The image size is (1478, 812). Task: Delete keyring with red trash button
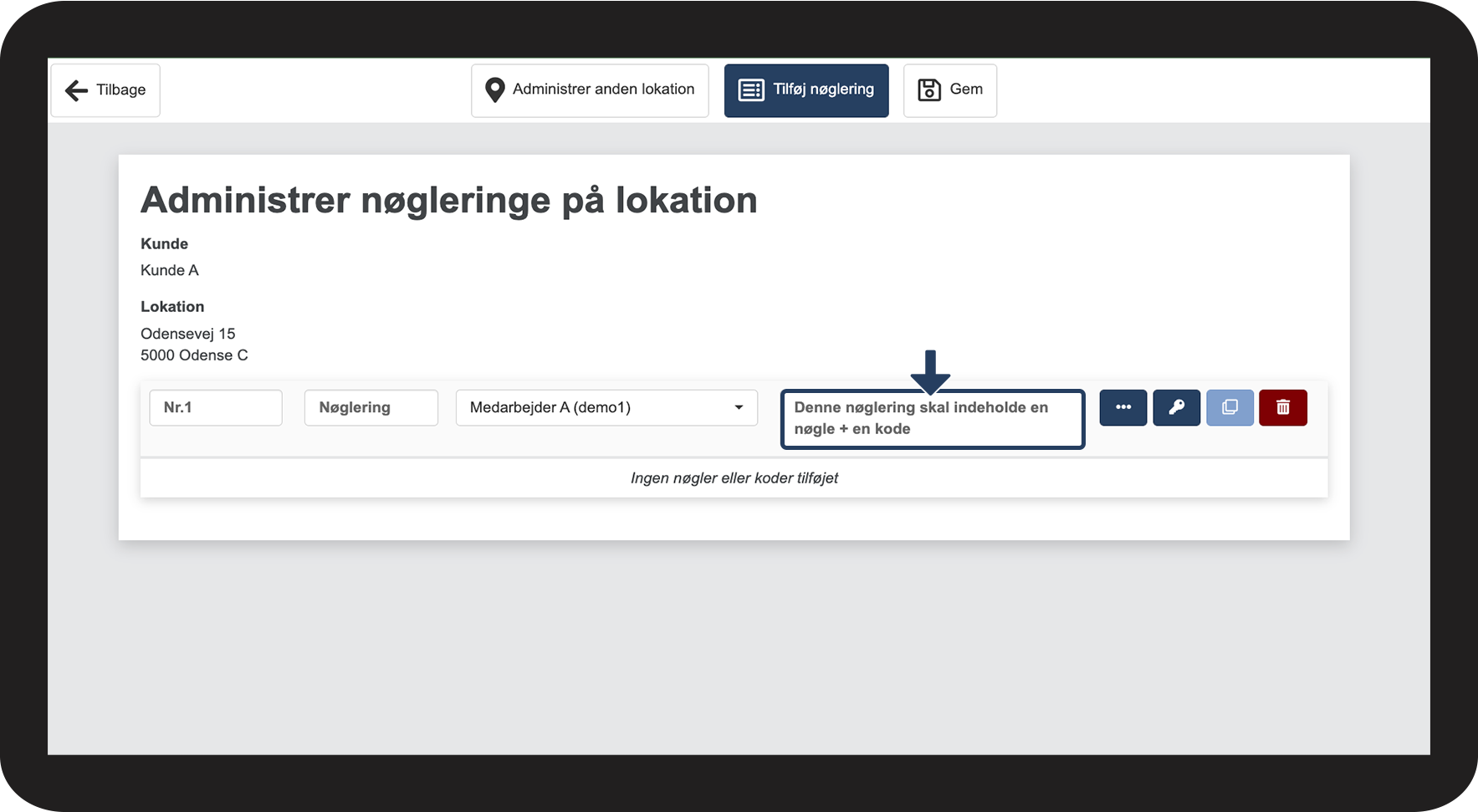point(1283,407)
